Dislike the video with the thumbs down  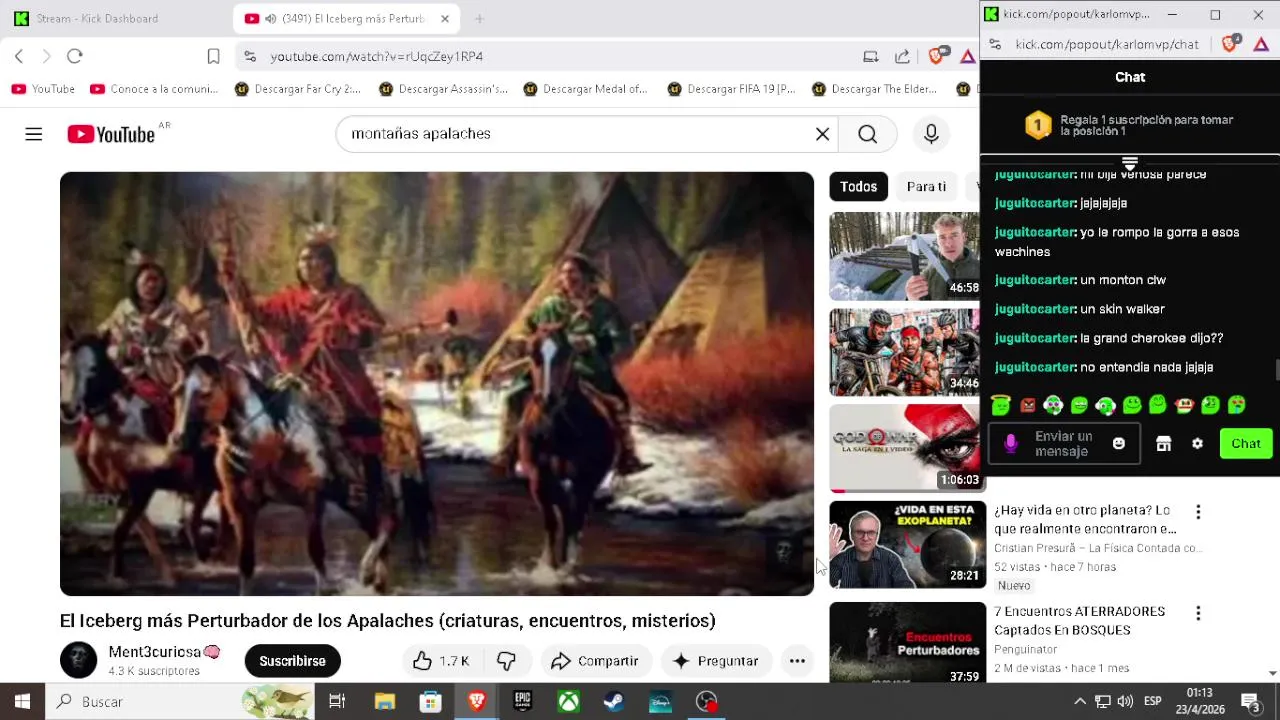pos(506,661)
